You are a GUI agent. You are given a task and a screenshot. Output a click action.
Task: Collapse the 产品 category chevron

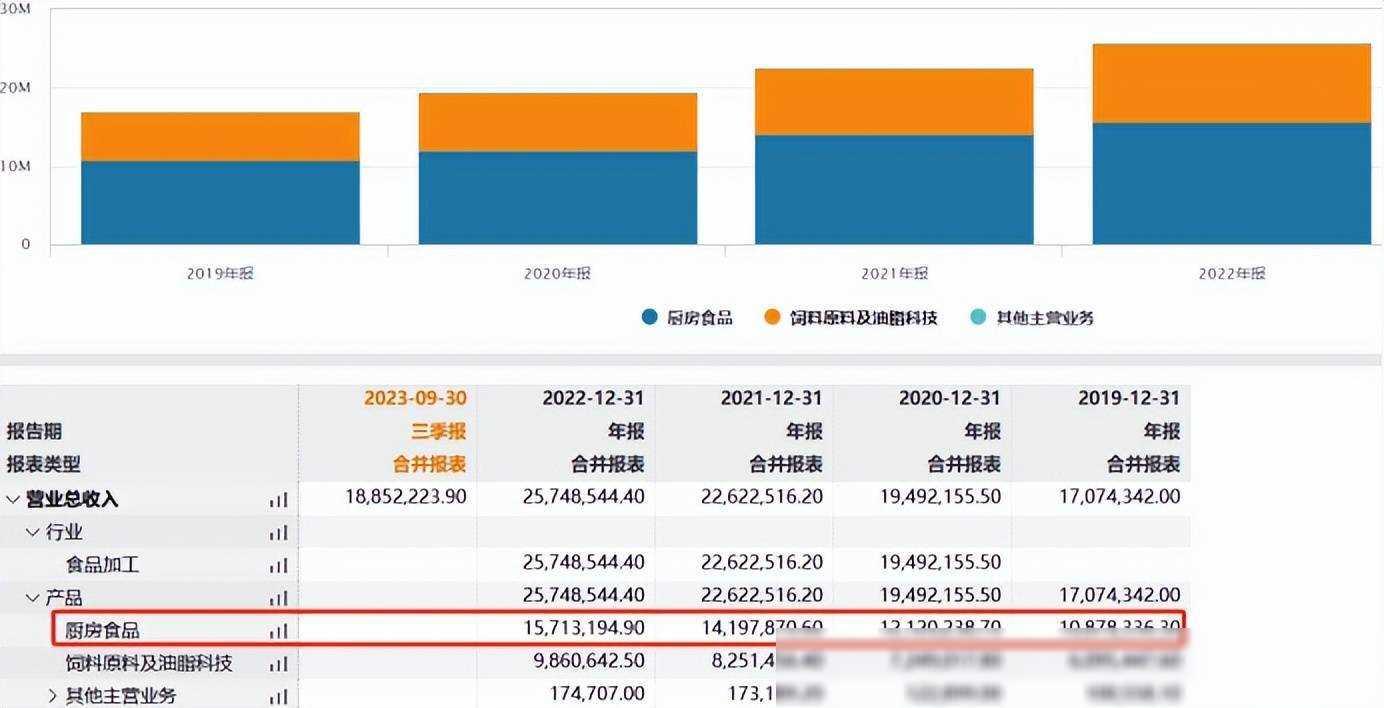(32, 598)
